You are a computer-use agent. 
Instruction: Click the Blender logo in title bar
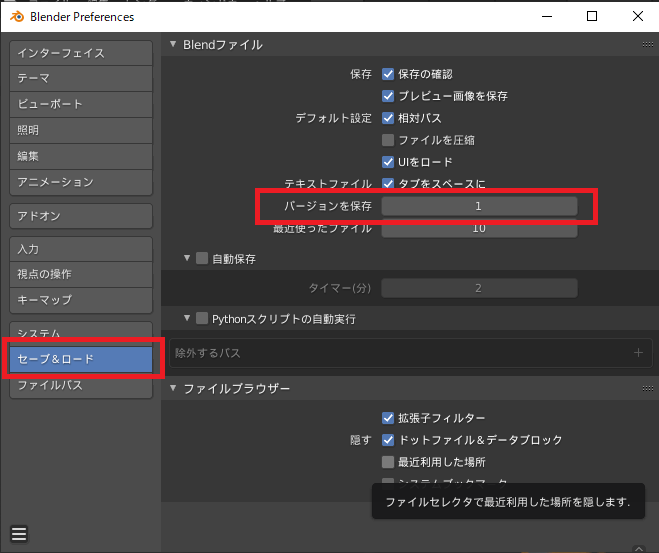[17, 17]
